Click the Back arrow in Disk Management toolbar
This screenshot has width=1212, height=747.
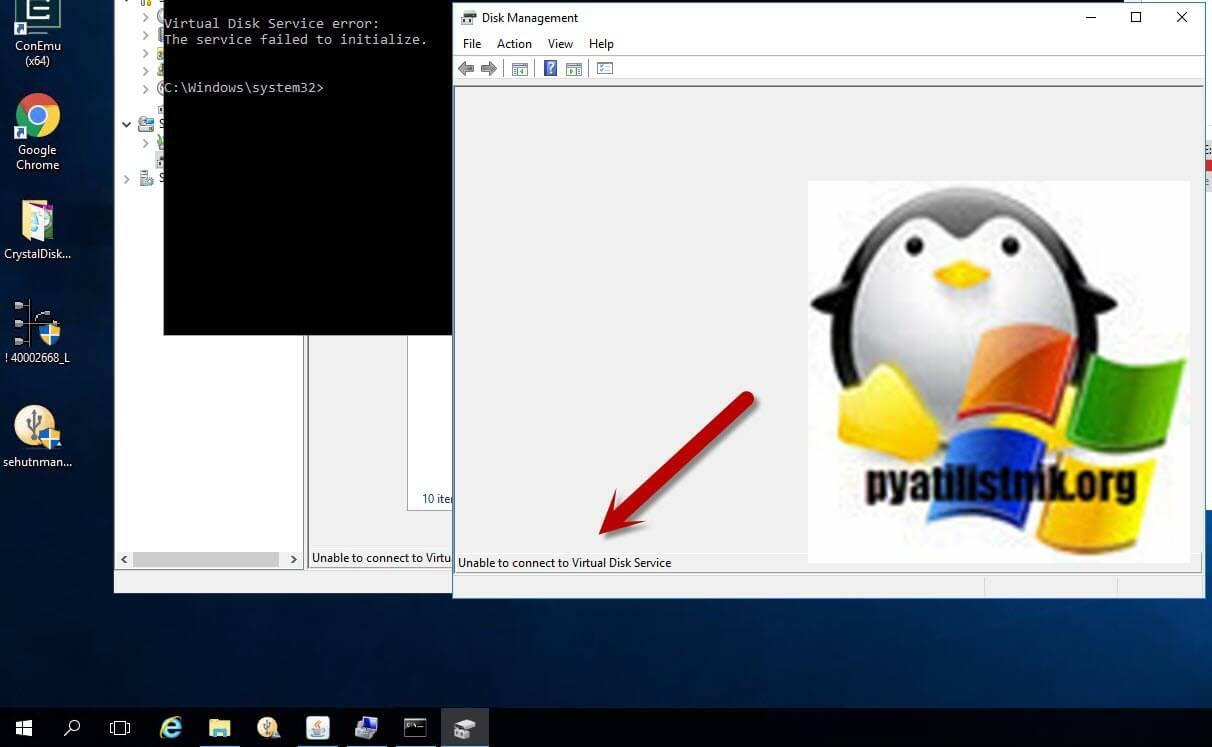click(x=466, y=68)
